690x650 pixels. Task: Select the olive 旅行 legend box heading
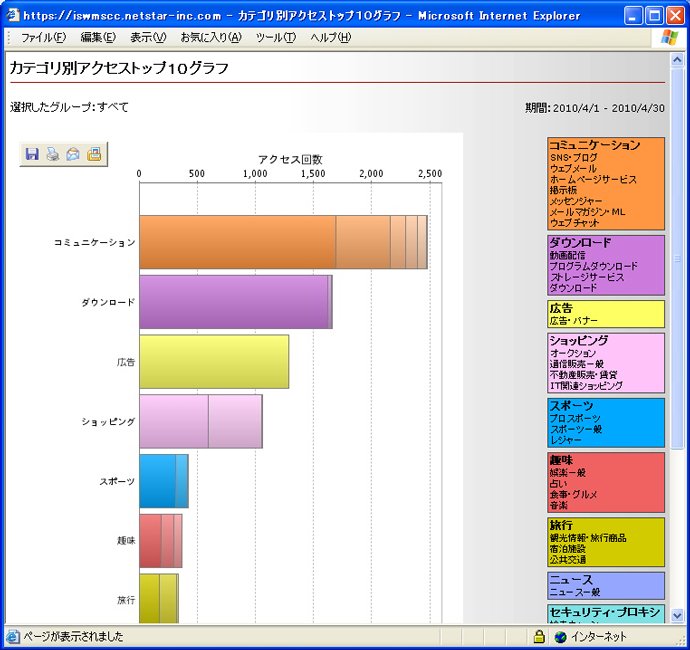pos(561,525)
